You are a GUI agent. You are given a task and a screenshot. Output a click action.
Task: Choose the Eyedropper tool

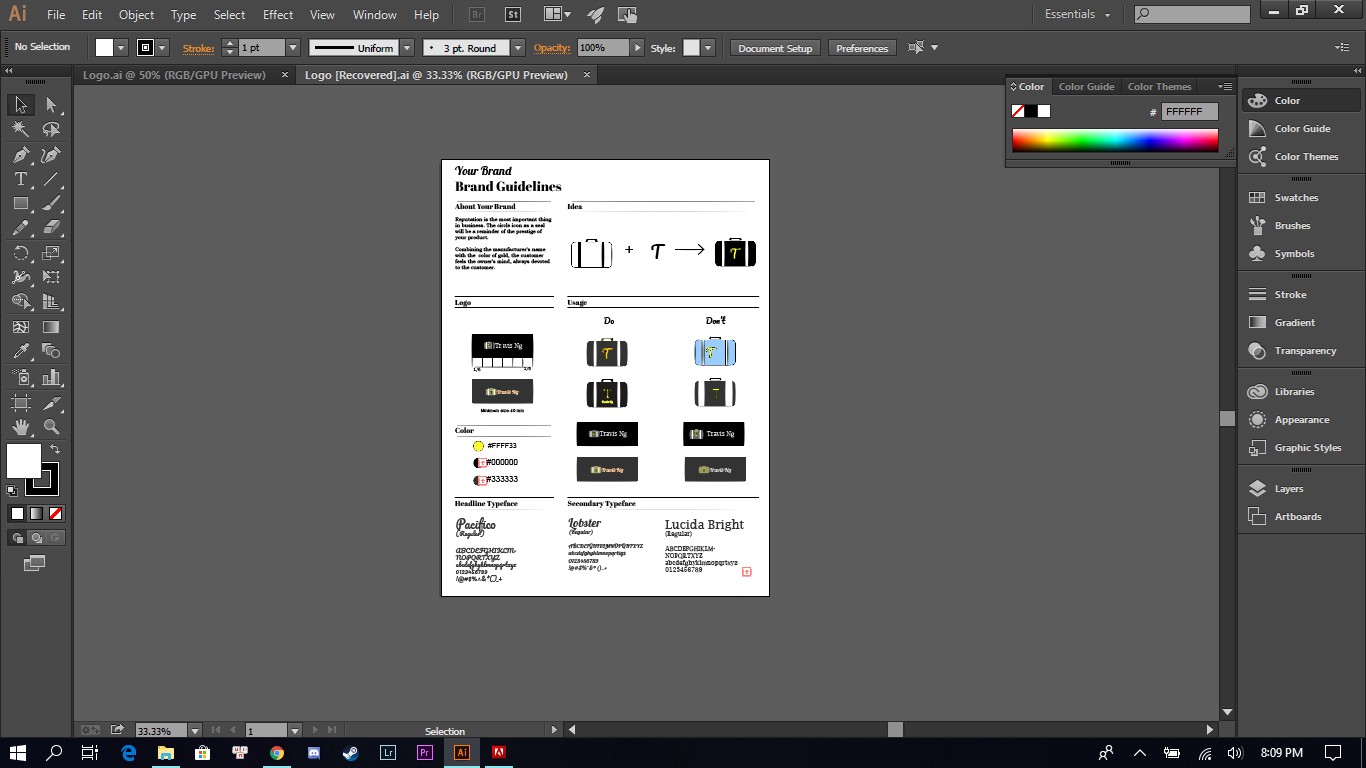pyautogui.click(x=21, y=351)
